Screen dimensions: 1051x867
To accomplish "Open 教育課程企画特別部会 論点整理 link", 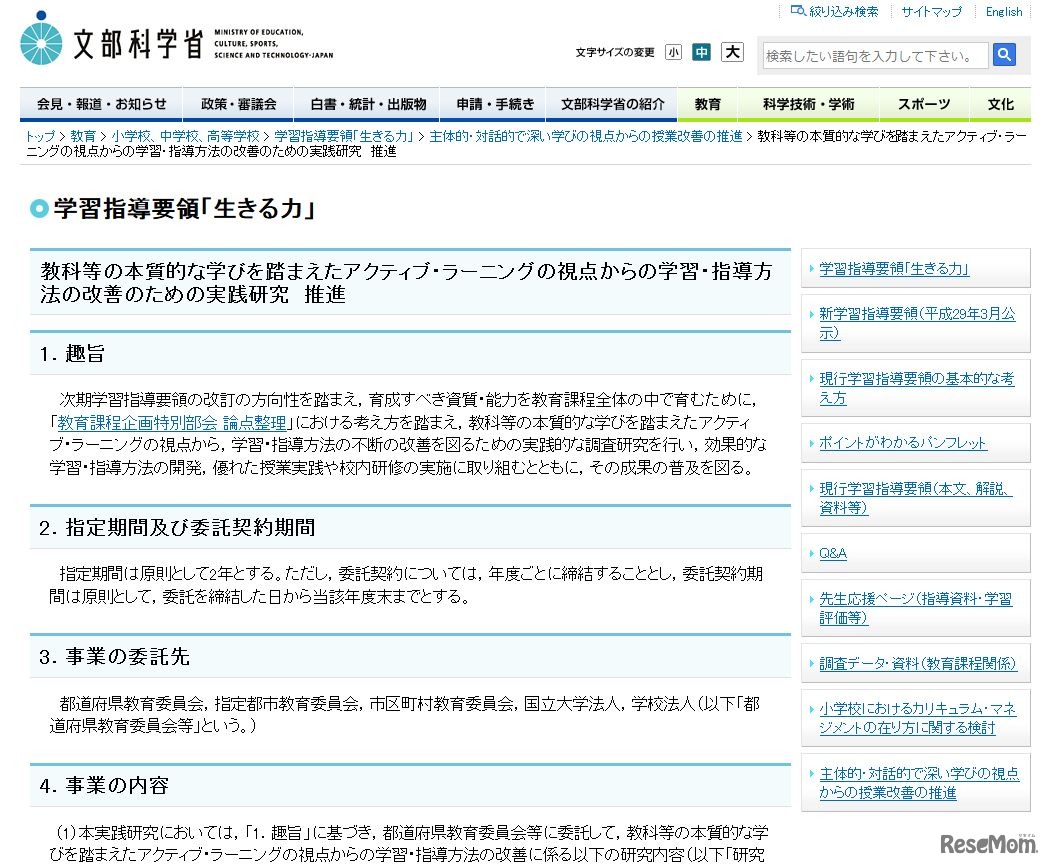I will [172, 422].
